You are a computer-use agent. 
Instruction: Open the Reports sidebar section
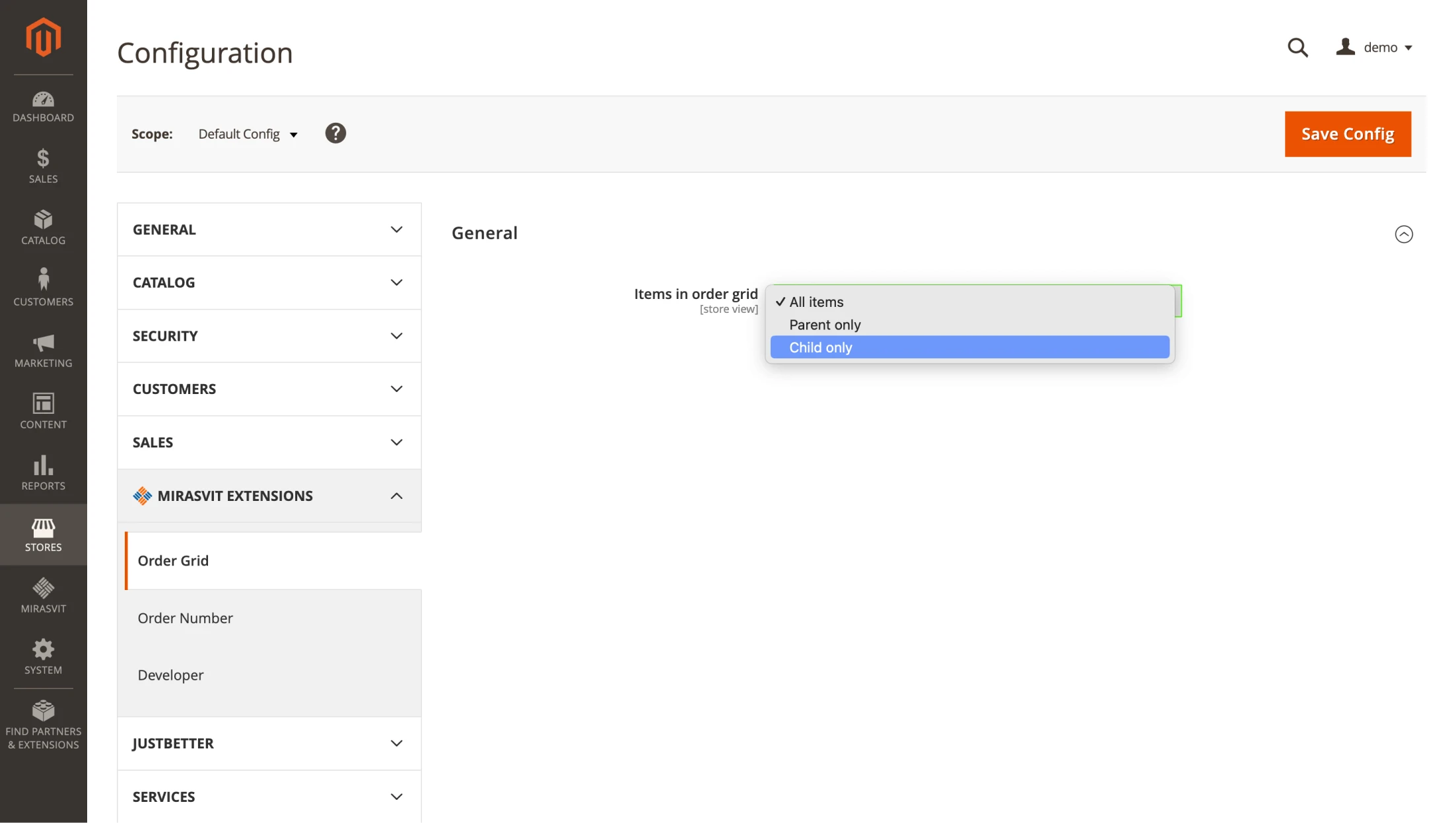[43, 472]
